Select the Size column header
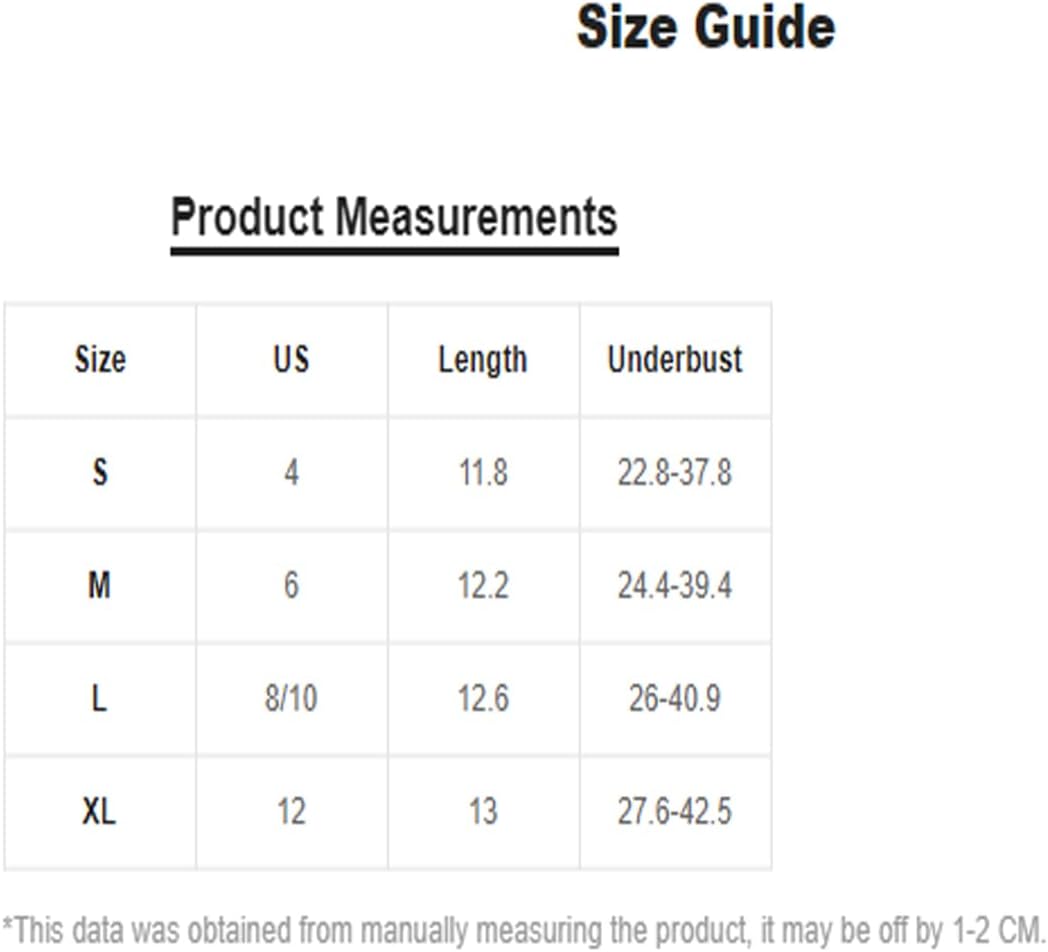The image size is (1048, 952). click(100, 360)
